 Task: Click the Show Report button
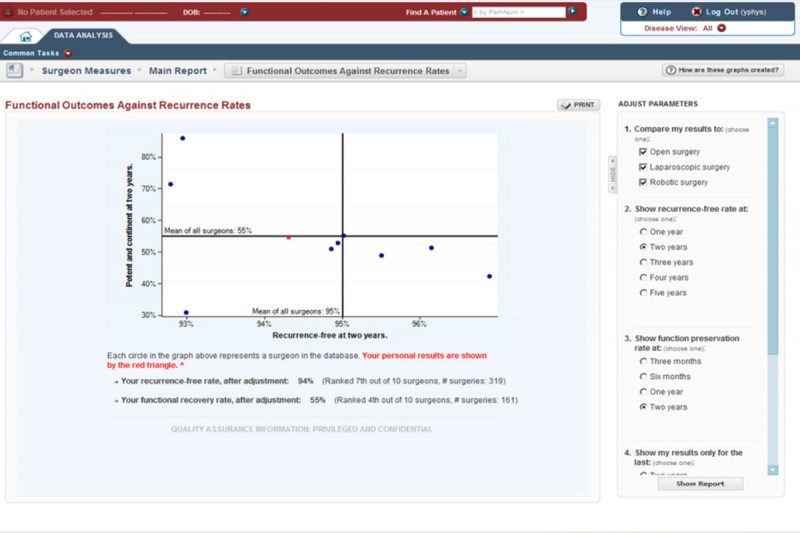pos(707,483)
